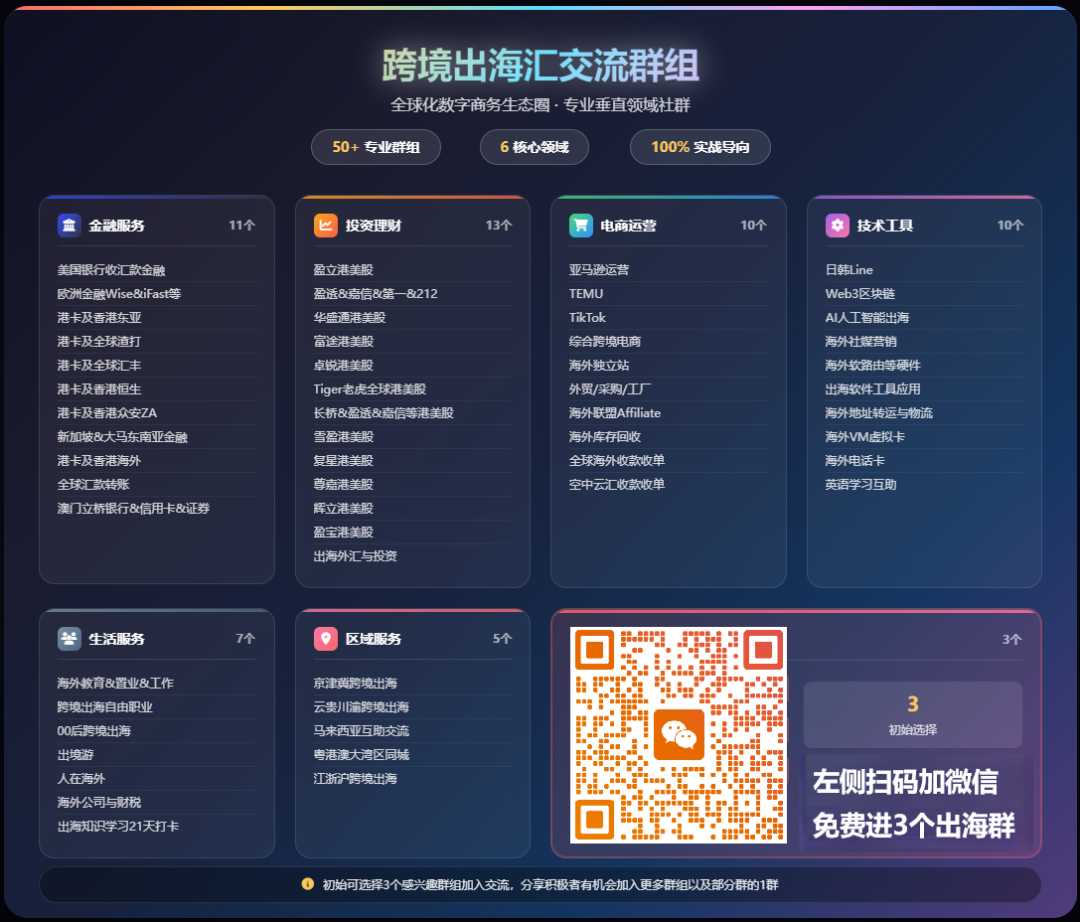1080x922 pixels.
Task: Click the people icon next to 生活服务
Action: (x=68, y=637)
